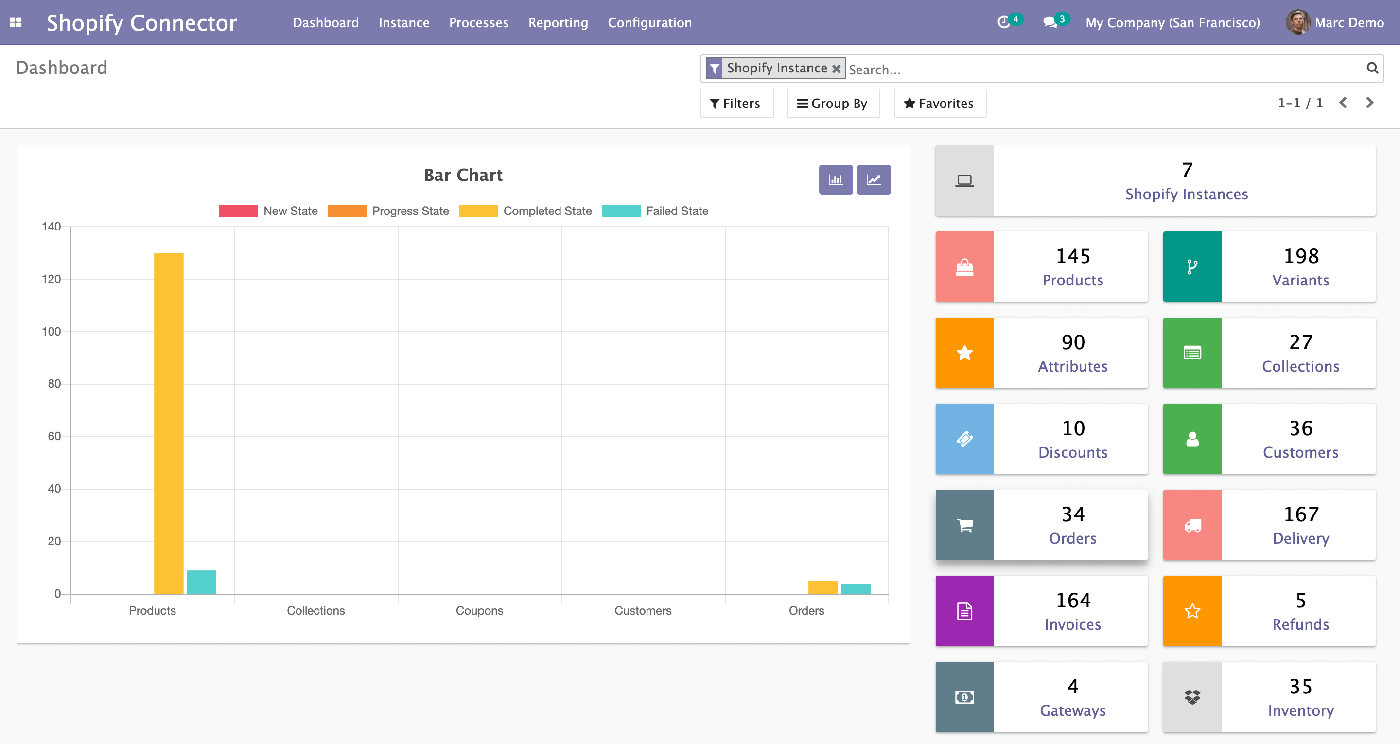Open the Variants link
This screenshot has width=1400, height=744.
[x=1301, y=280]
